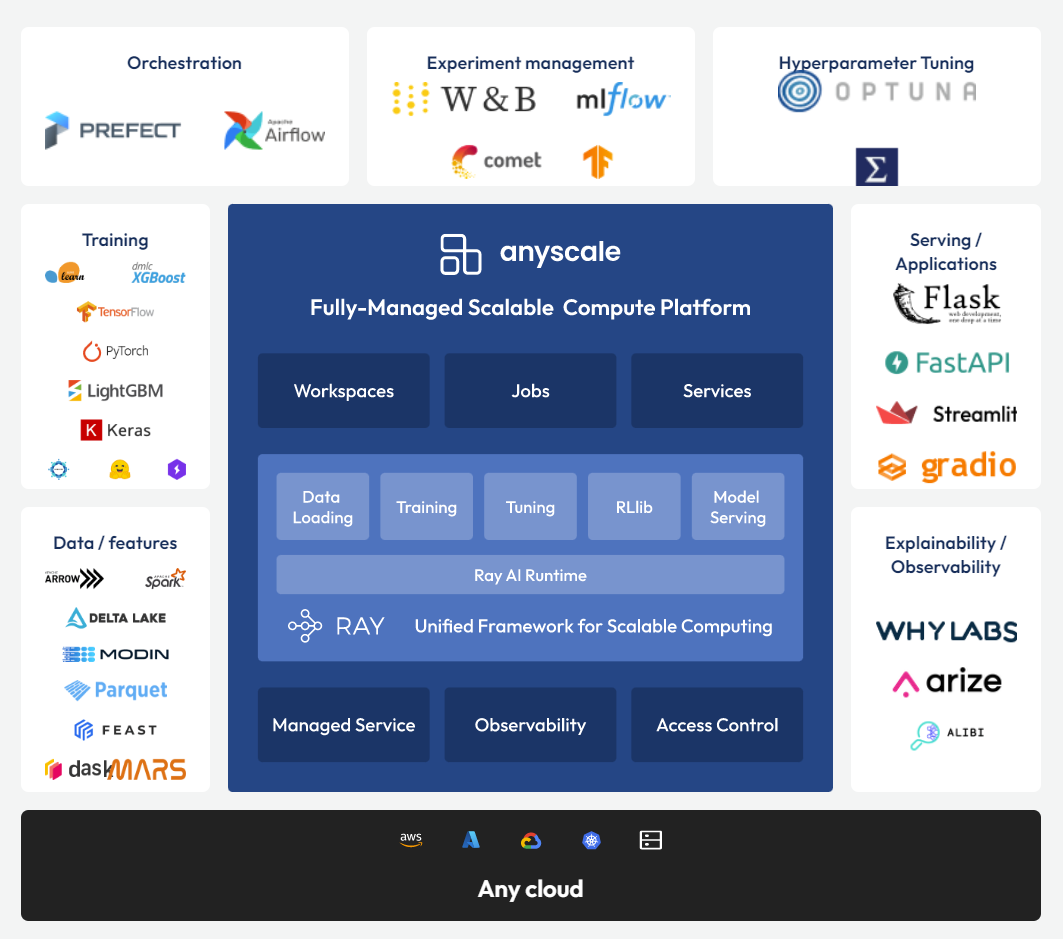This screenshot has width=1063, height=939.
Task: Click the Access Control tile
Action: [x=717, y=724]
